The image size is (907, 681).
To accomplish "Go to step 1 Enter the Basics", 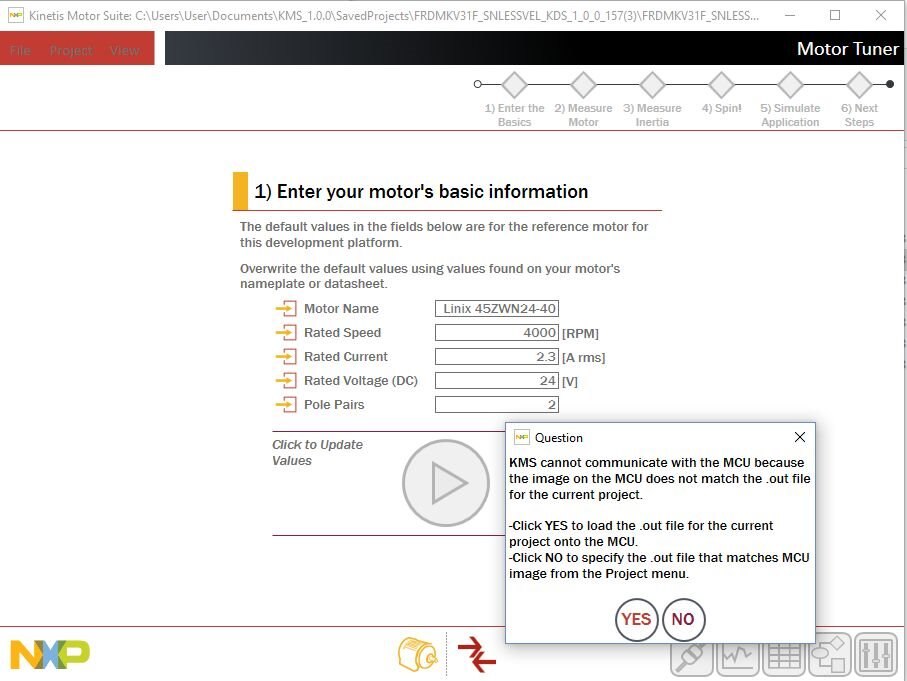I will (514, 85).
